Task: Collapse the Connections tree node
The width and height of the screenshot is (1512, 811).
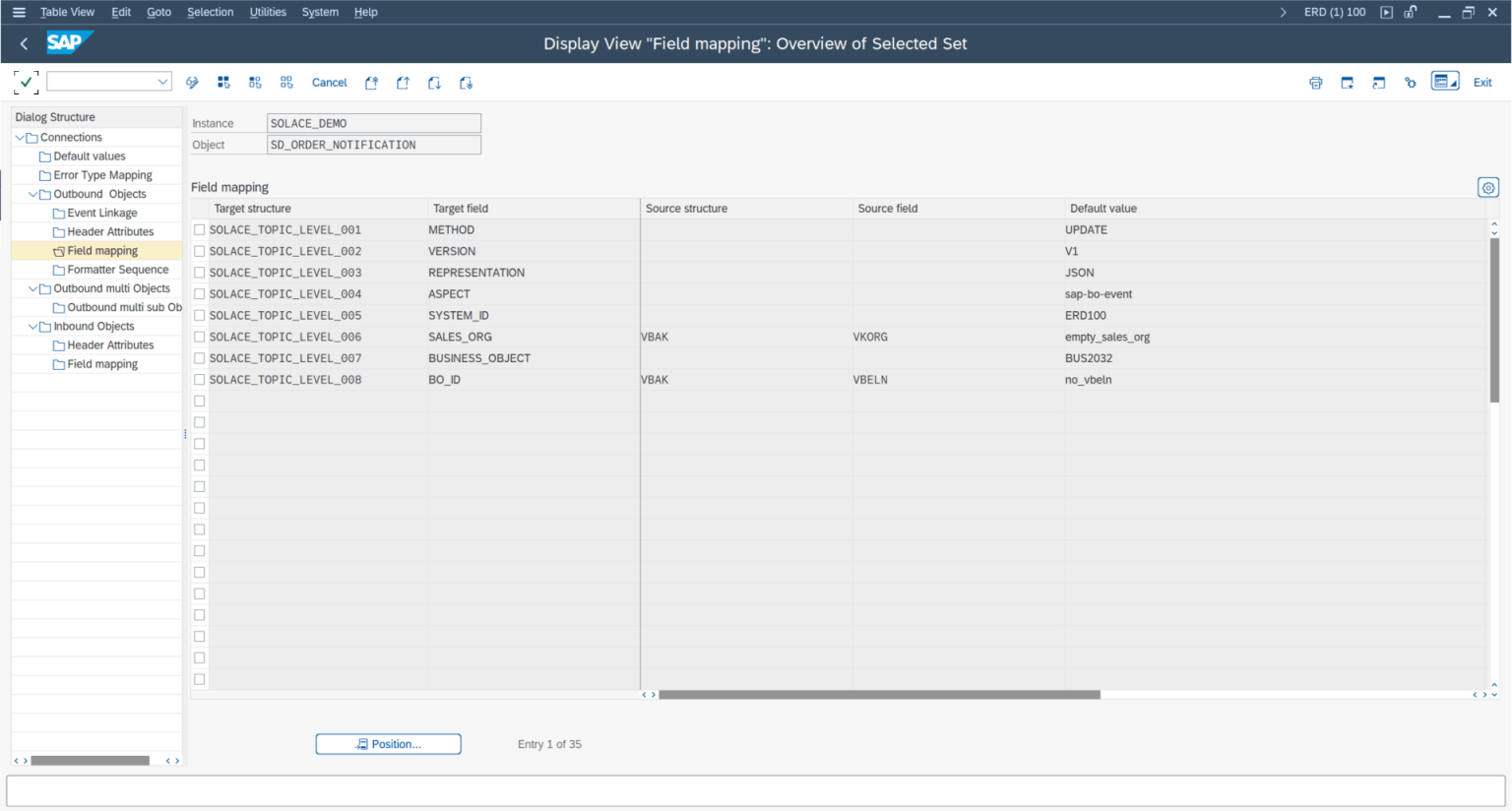Action: (19, 137)
